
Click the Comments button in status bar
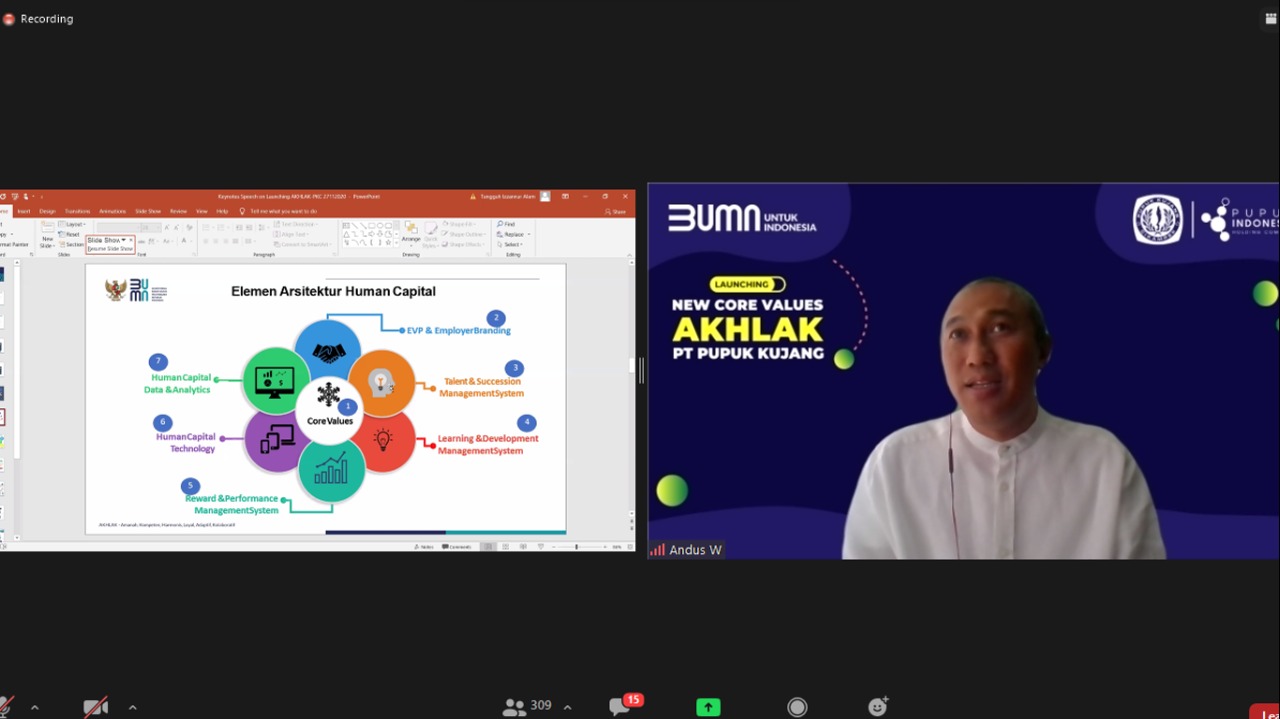click(458, 547)
